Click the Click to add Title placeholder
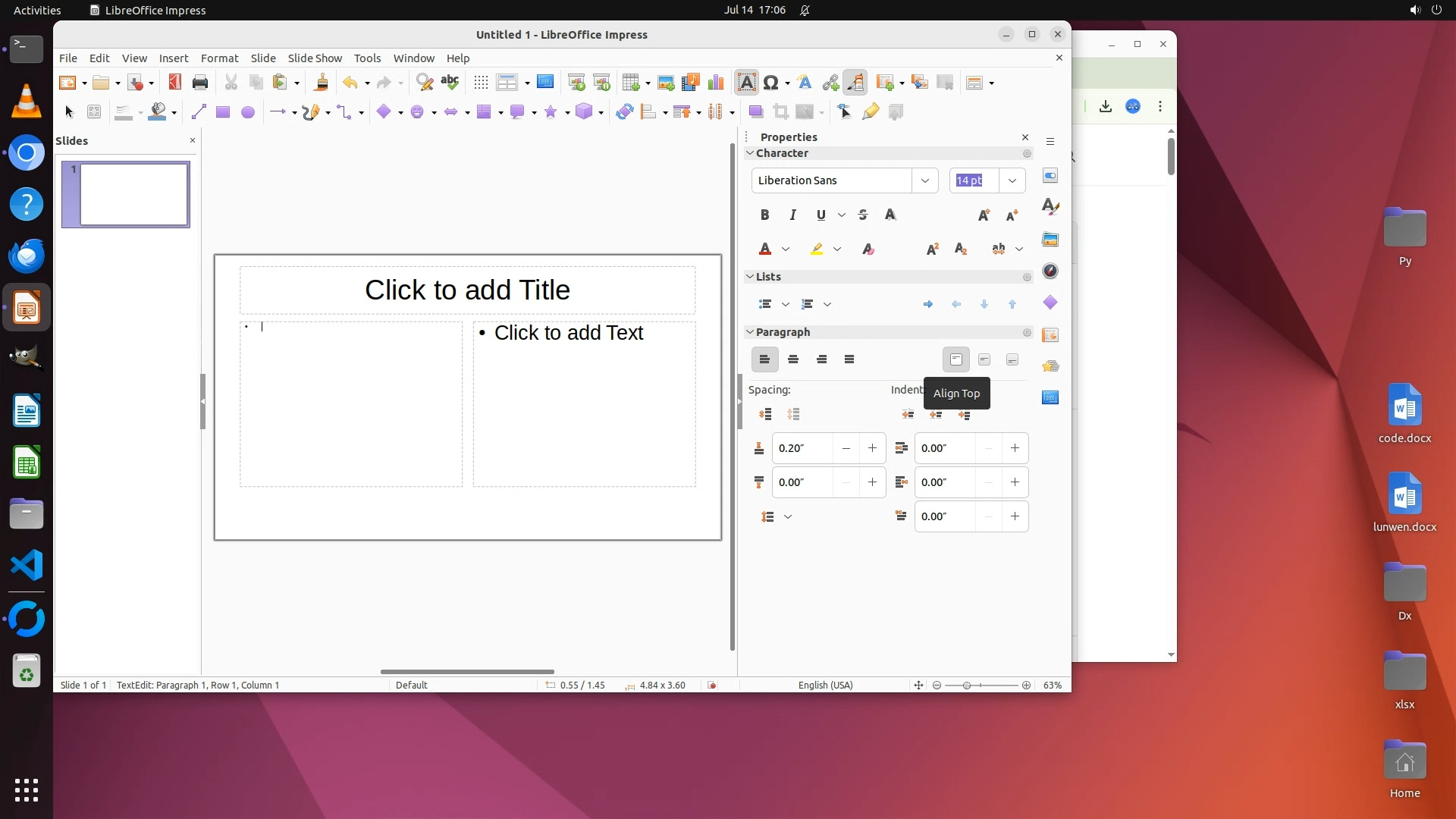Screen dimensions: 1456x819 467,290
